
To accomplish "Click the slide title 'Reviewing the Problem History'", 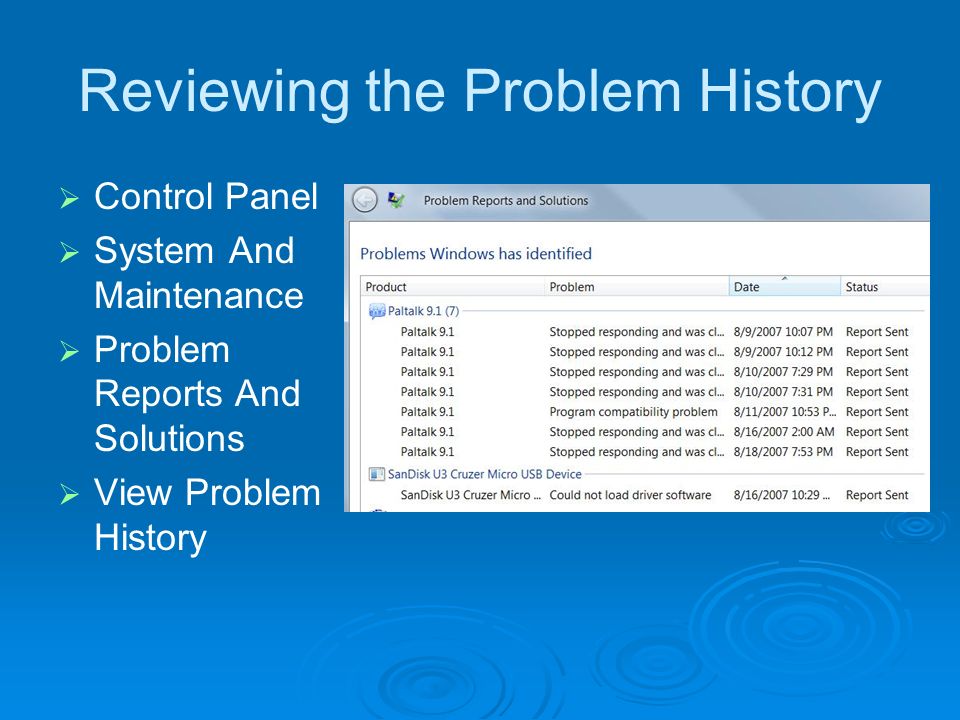I will [480, 91].
